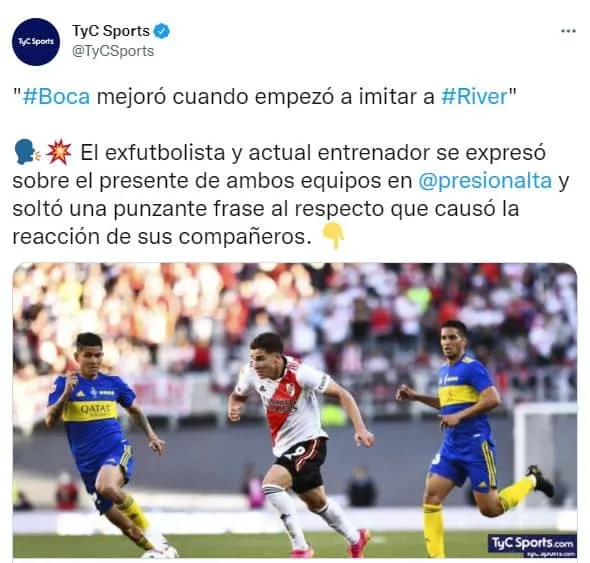Image resolution: width=590 pixels, height=563 pixels.
Task: Click the speaking head emoji
Action: click(x=26, y=152)
